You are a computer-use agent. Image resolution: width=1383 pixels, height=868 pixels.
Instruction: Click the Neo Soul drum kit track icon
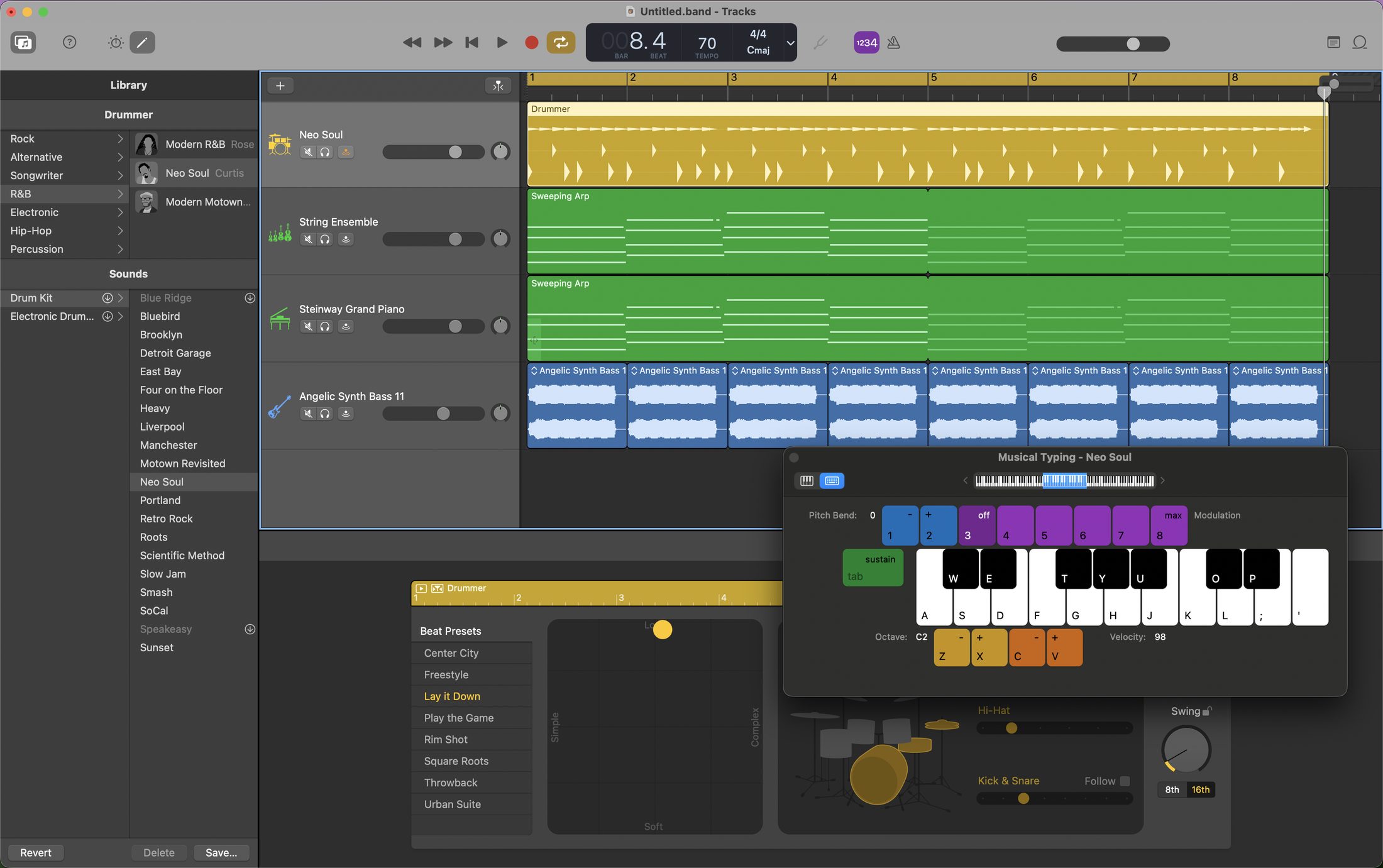coord(280,144)
